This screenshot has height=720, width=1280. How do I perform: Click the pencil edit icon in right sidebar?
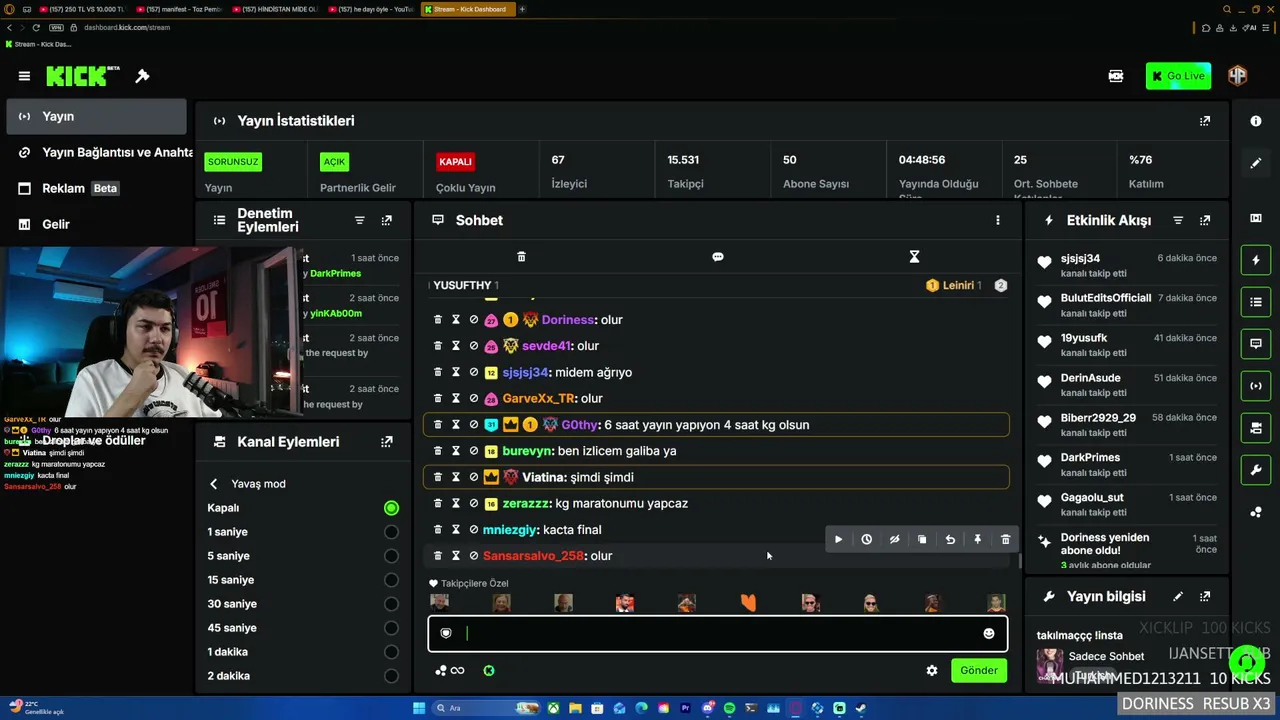(x=1256, y=163)
